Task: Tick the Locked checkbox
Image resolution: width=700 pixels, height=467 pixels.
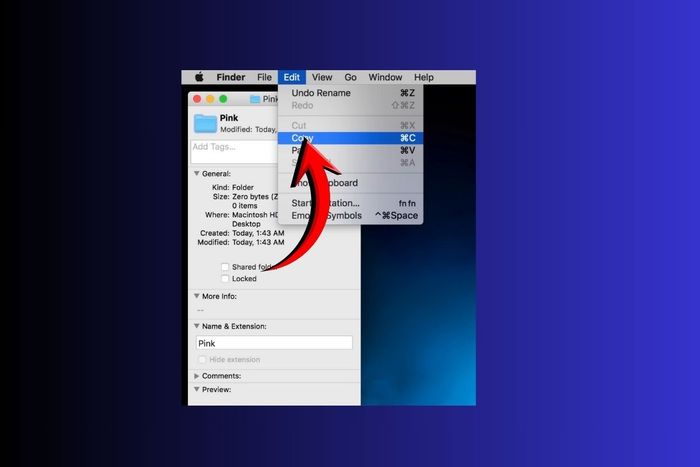Action: (225, 279)
